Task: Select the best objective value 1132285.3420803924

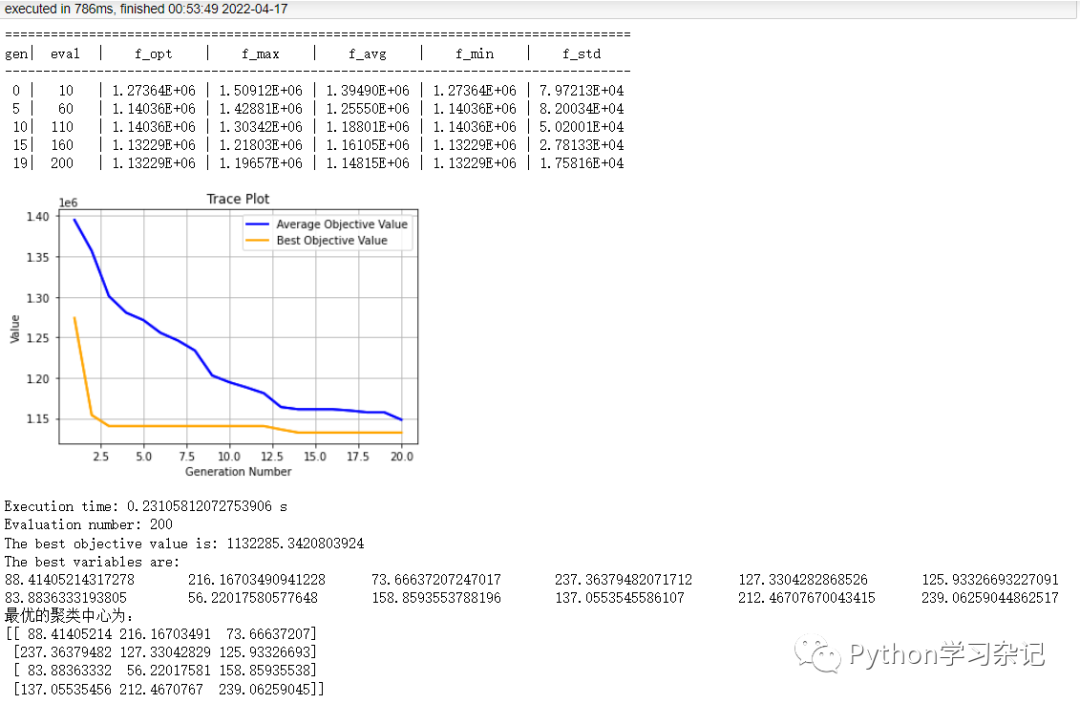Action: 295,543
